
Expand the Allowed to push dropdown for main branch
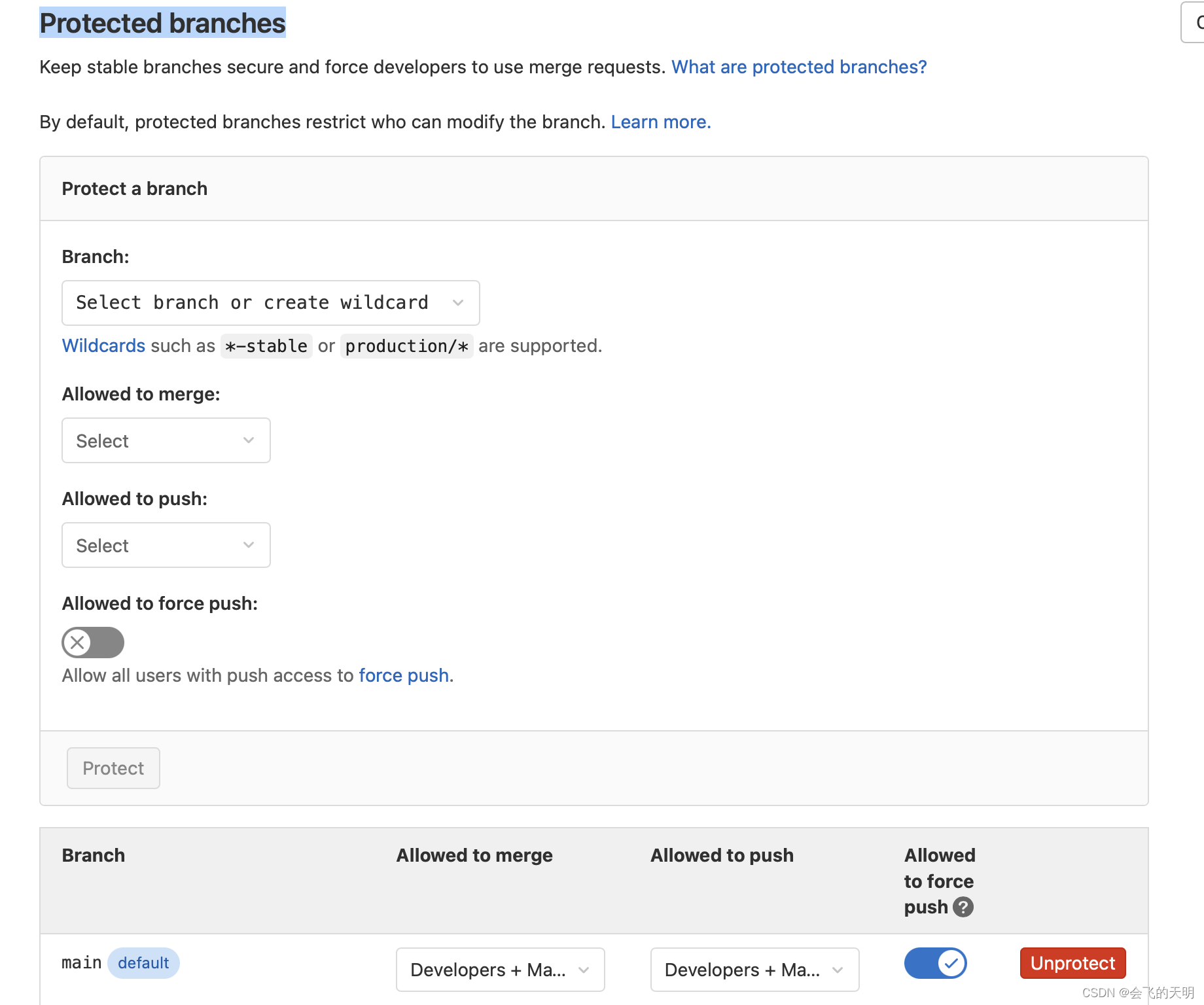tap(754, 970)
